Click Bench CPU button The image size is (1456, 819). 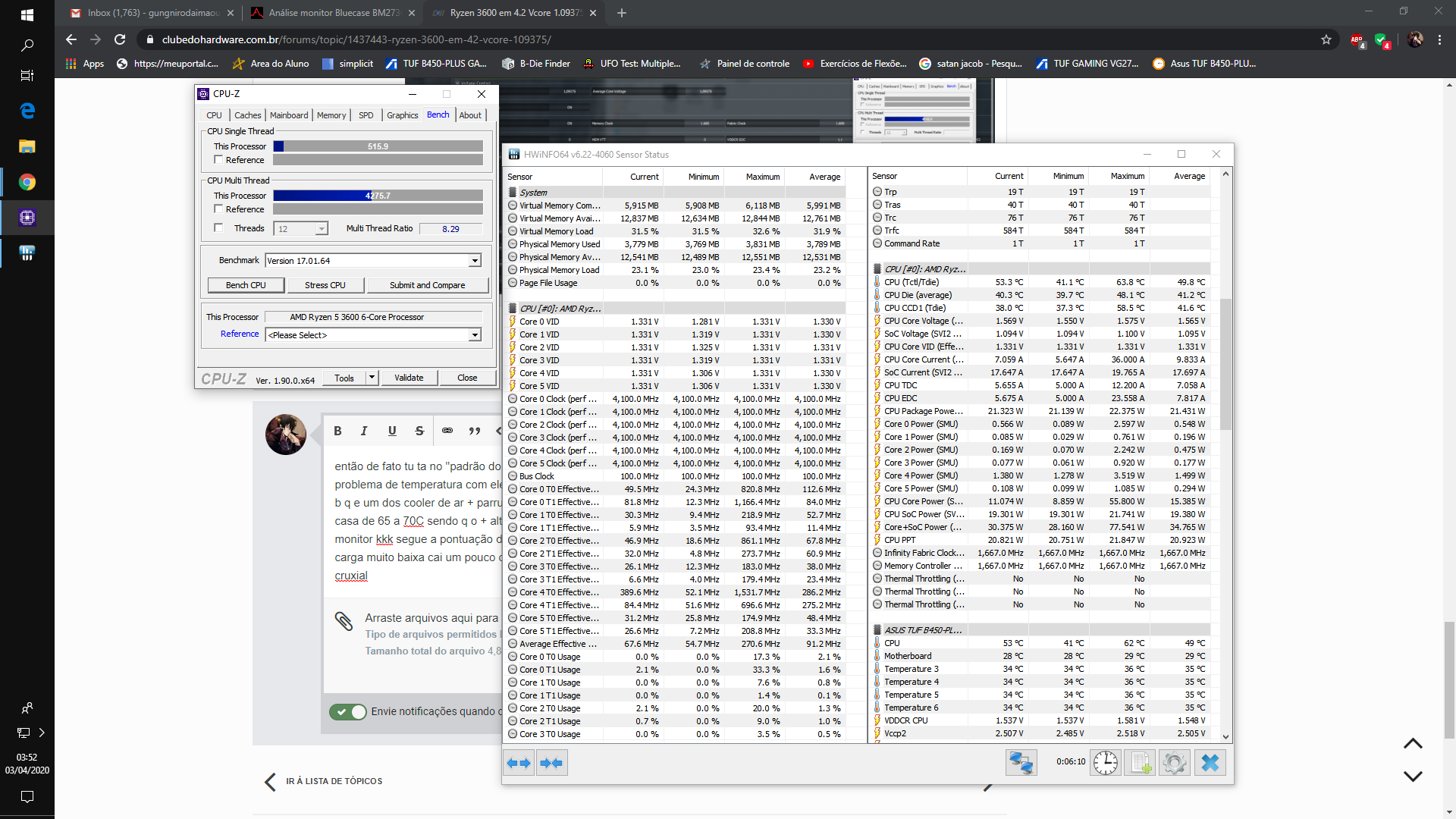(246, 285)
